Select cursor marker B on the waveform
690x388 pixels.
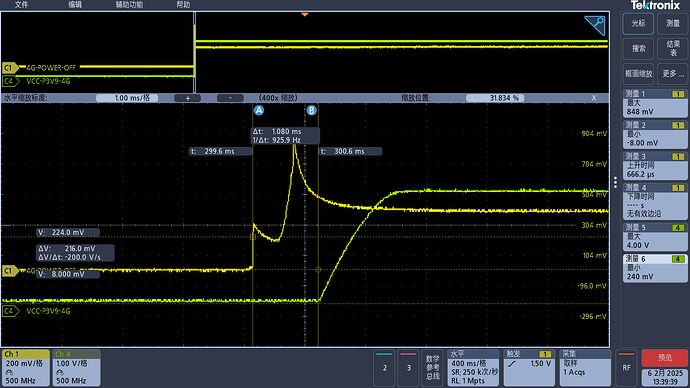[312, 110]
